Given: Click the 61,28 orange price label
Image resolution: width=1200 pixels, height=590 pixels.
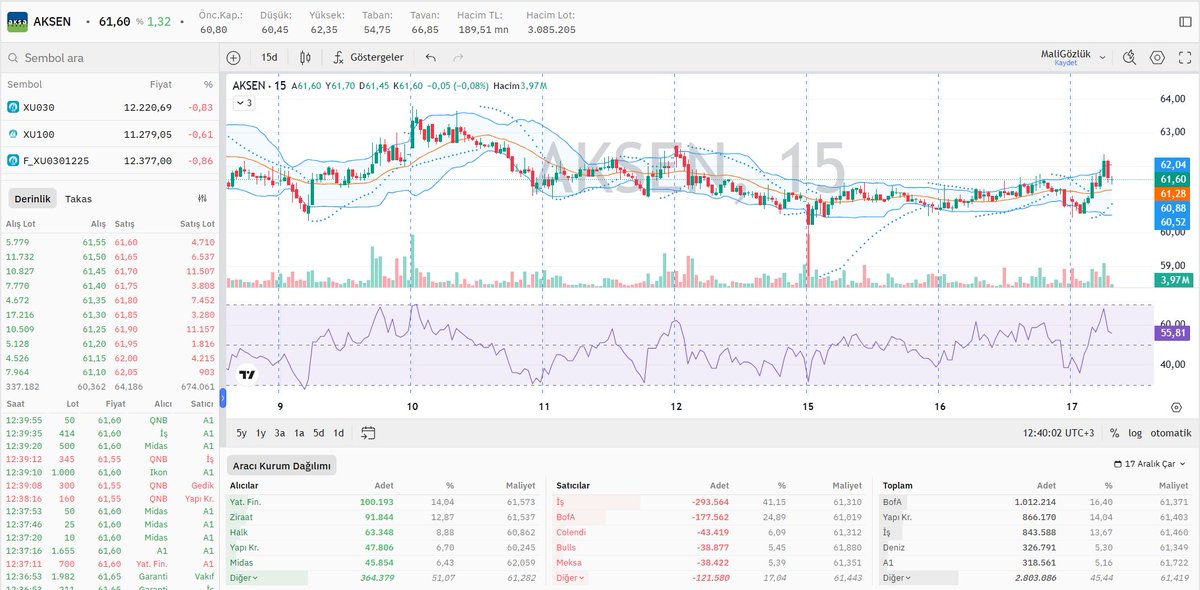Looking at the screenshot, I should 1173,192.
